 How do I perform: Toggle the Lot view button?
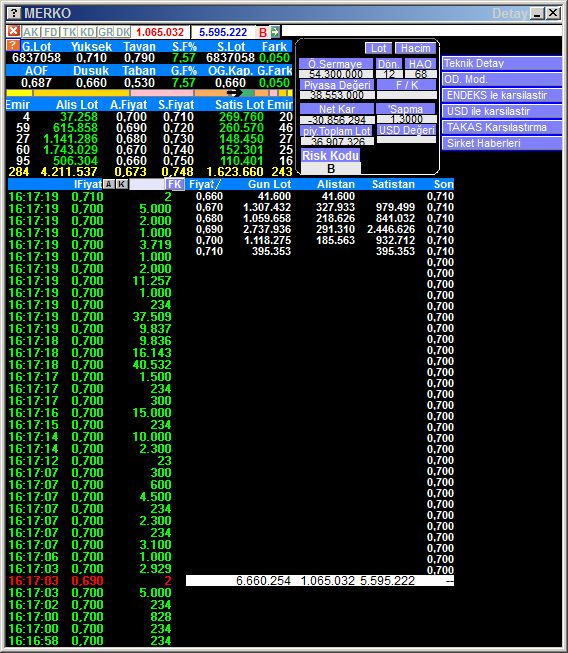[x=378, y=48]
